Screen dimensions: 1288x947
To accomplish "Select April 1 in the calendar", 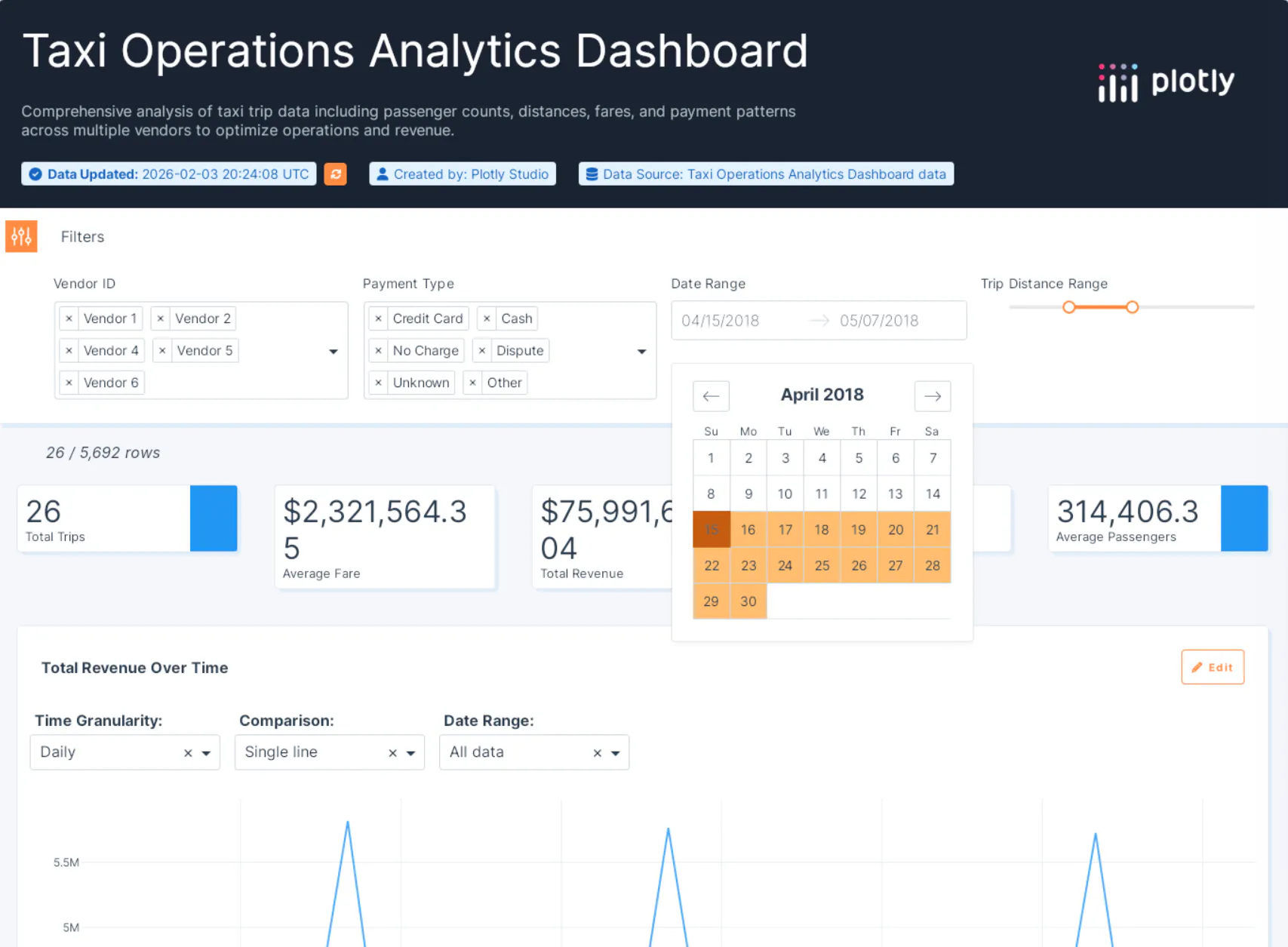I will (712, 458).
